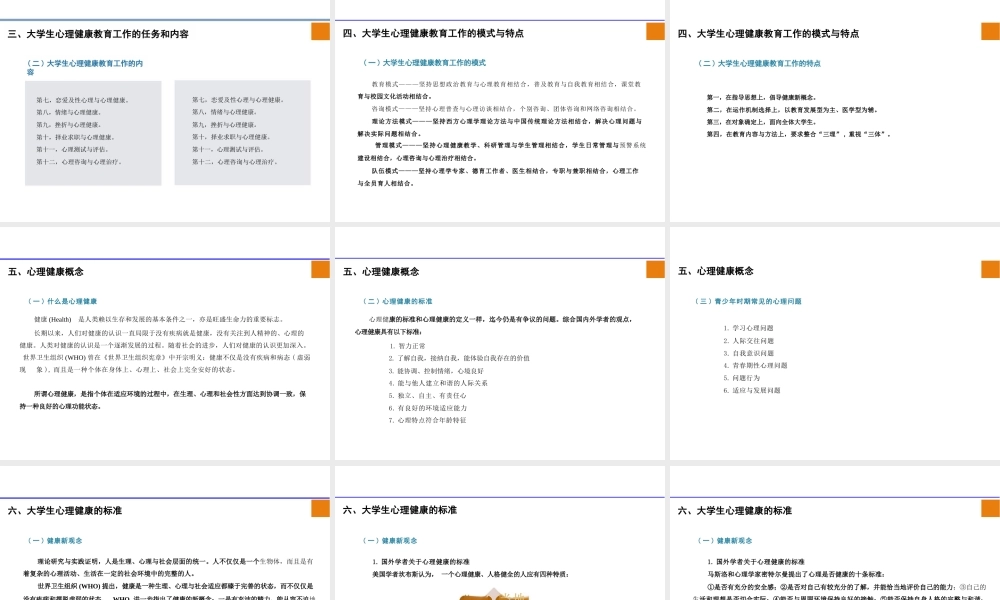
Task: Click list item 1. 学习心理问题
Action: (x=749, y=328)
